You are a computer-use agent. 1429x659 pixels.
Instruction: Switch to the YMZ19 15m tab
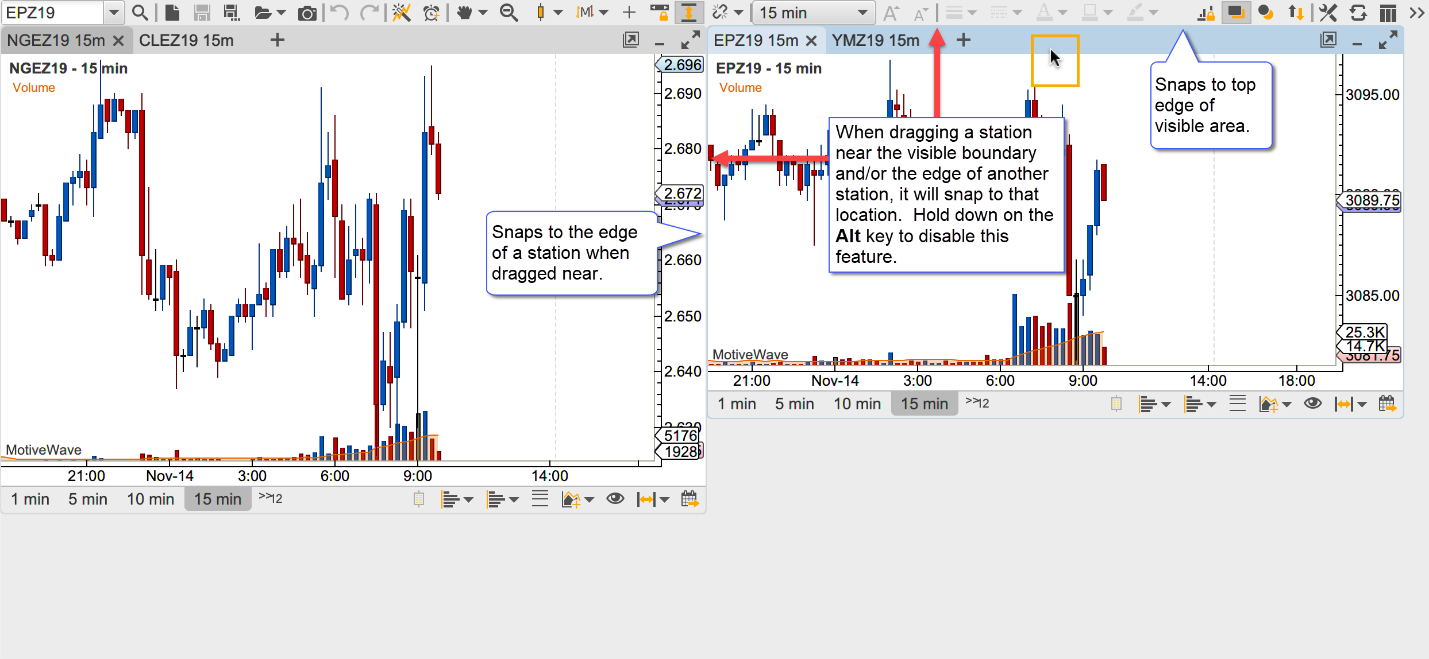(874, 40)
